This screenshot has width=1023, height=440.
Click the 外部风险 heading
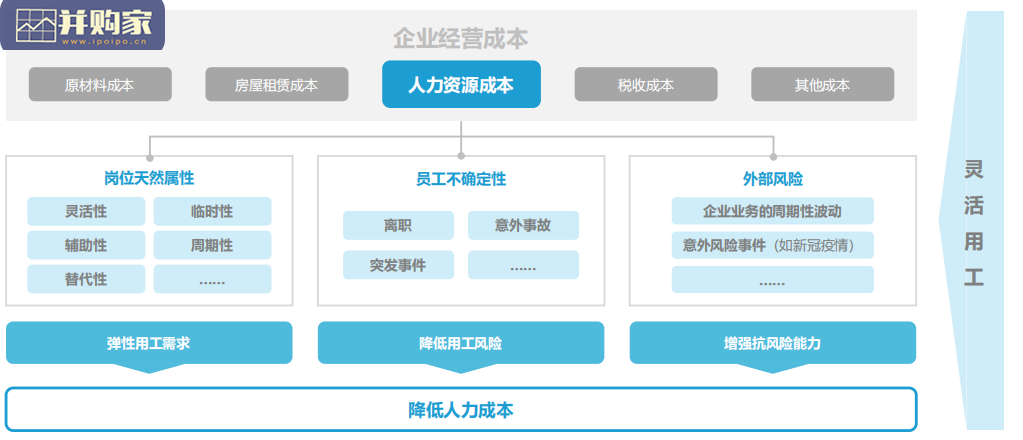tap(772, 178)
